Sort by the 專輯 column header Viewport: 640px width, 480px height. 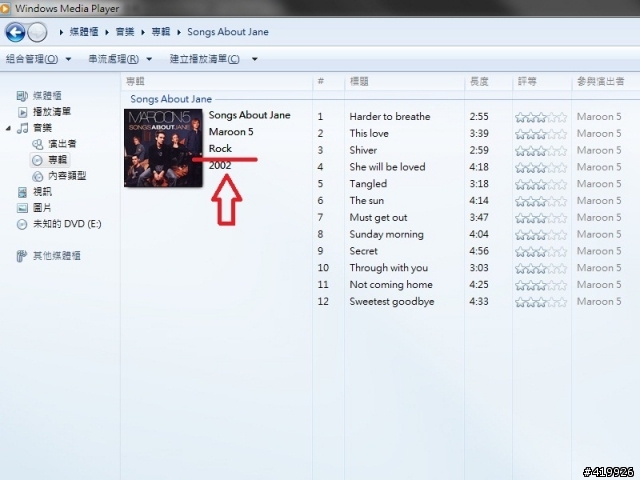tap(217, 82)
